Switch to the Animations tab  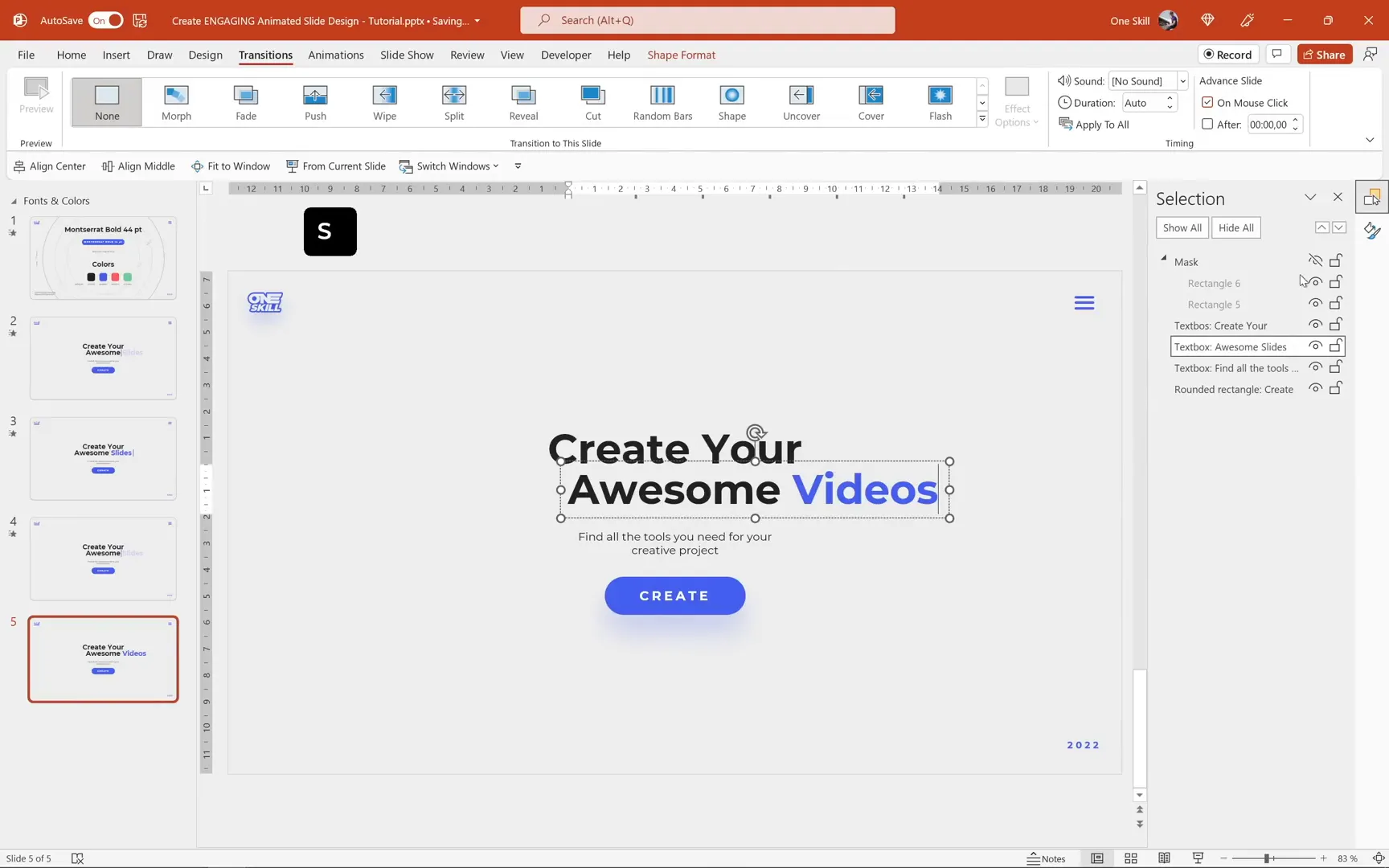(336, 55)
